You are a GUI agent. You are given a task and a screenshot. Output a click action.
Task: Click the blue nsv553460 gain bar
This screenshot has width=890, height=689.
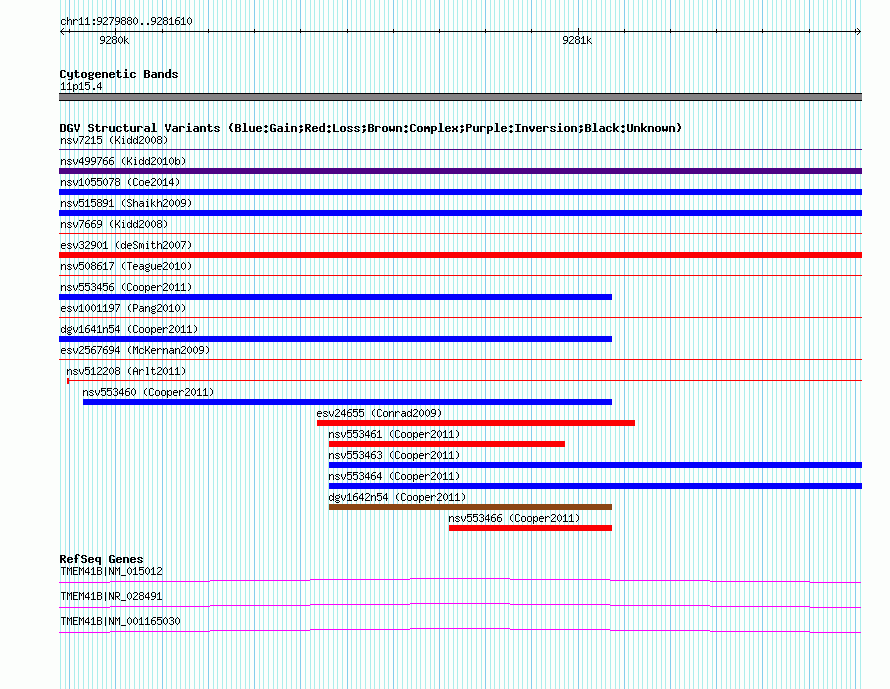[347, 402]
